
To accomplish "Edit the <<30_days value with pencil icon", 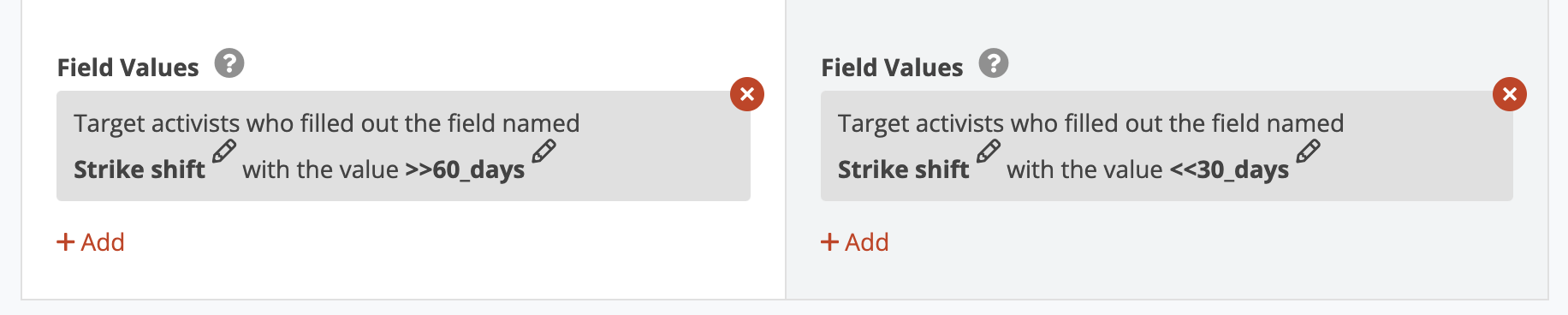I will tap(1308, 152).
